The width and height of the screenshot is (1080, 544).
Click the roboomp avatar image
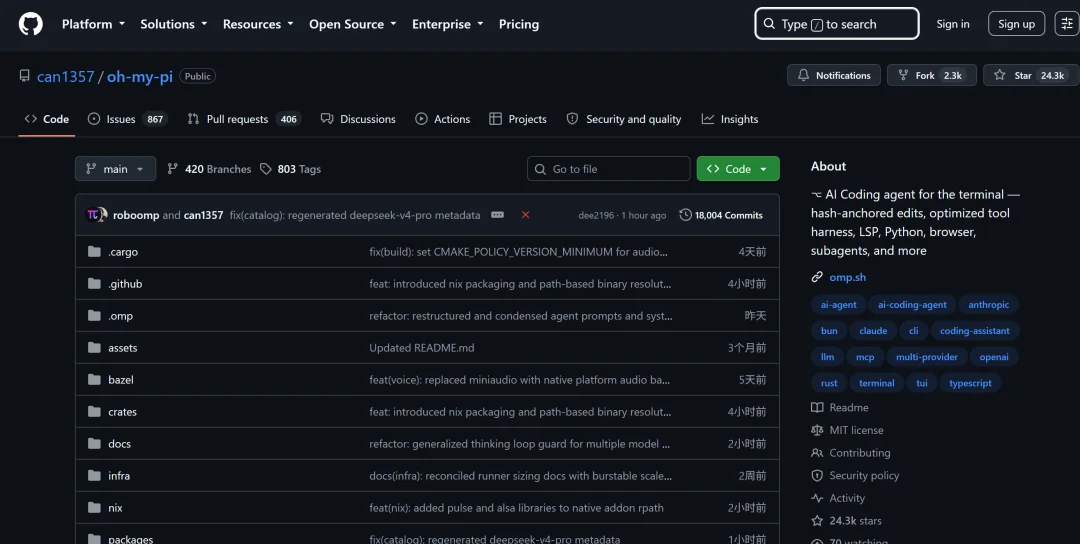tap(96, 215)
